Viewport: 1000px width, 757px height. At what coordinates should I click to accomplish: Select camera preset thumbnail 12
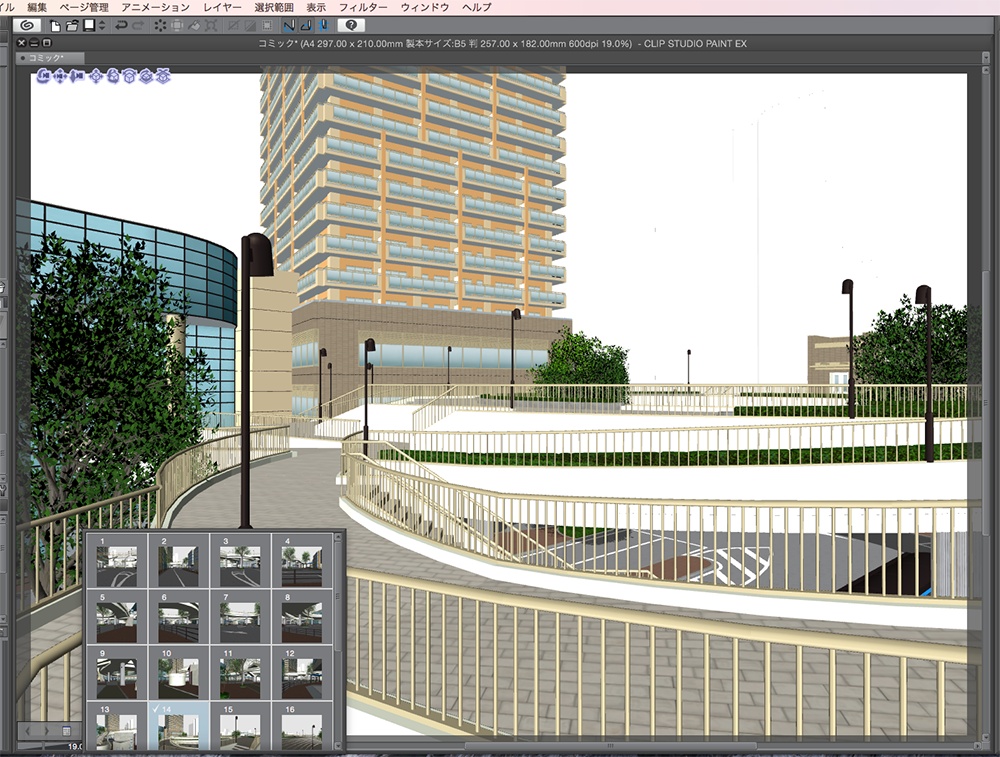[302, 673]
